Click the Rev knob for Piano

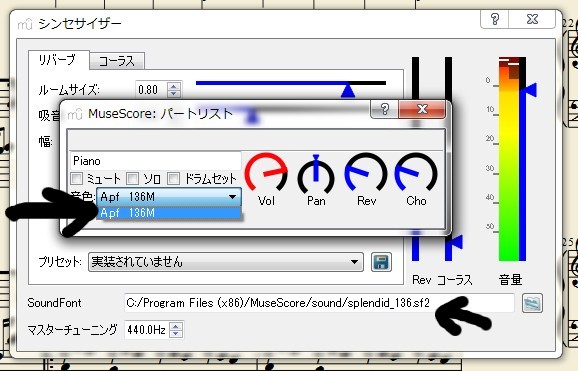[366, 173]
